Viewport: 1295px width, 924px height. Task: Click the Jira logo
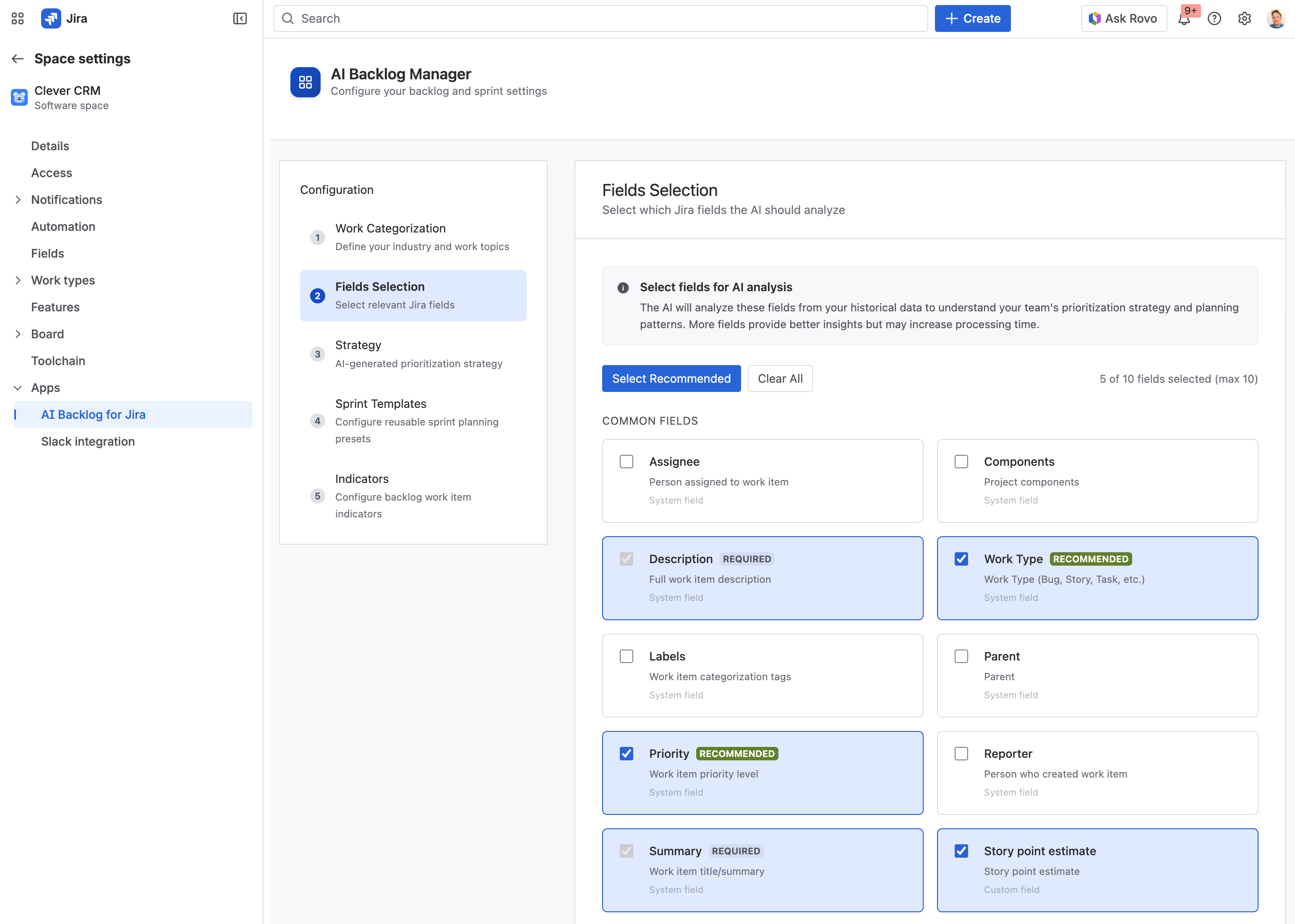51,18
